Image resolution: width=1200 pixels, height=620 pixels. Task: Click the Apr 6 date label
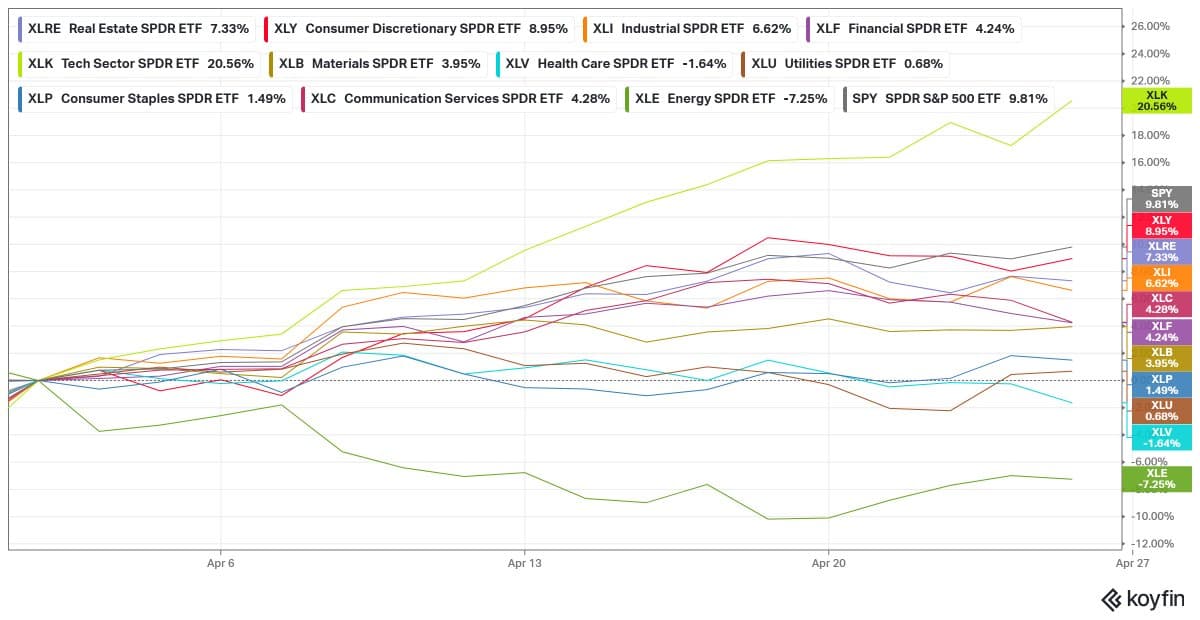220,563
